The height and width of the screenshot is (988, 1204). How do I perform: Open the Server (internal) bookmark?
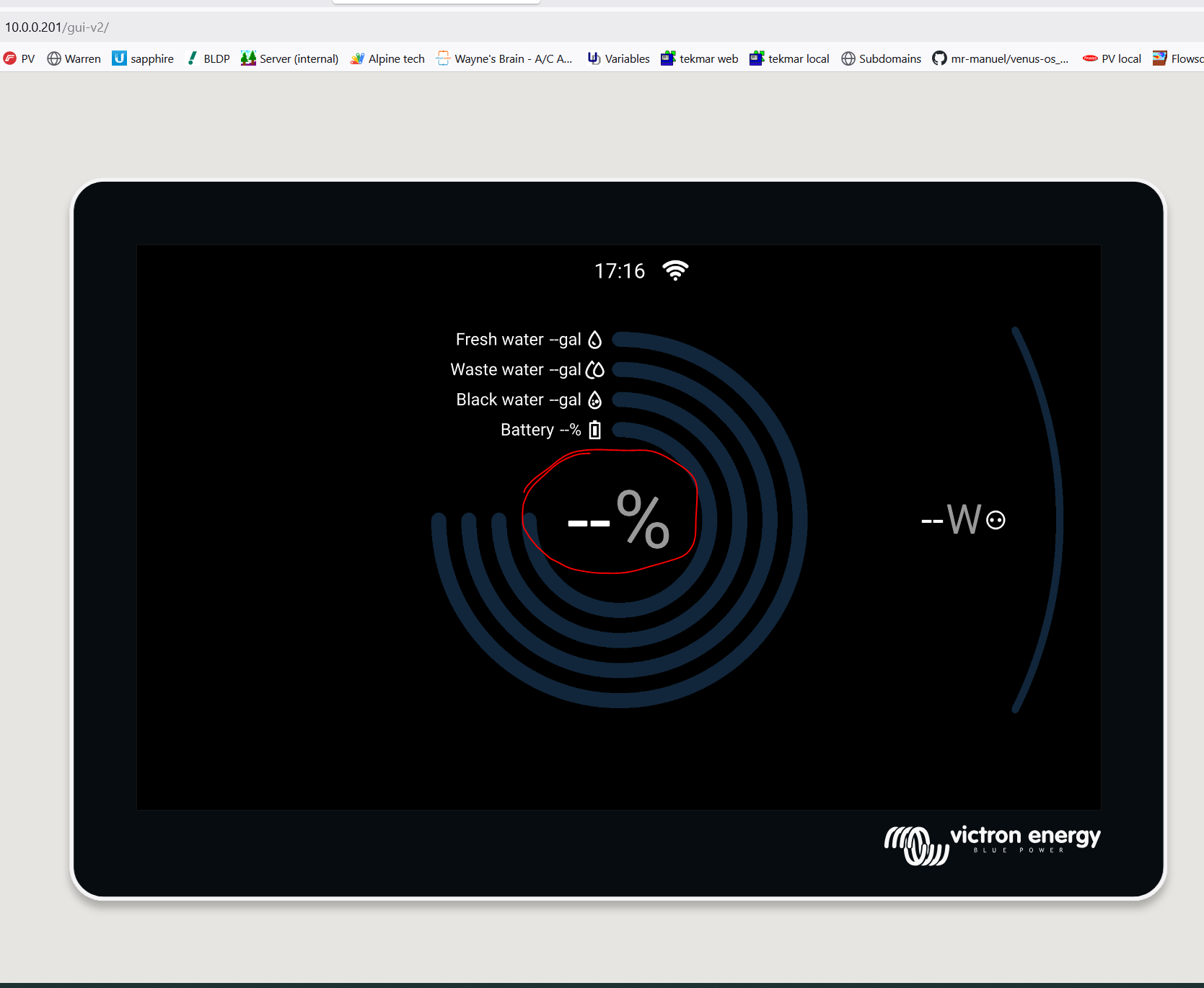[x=289, y=58]
